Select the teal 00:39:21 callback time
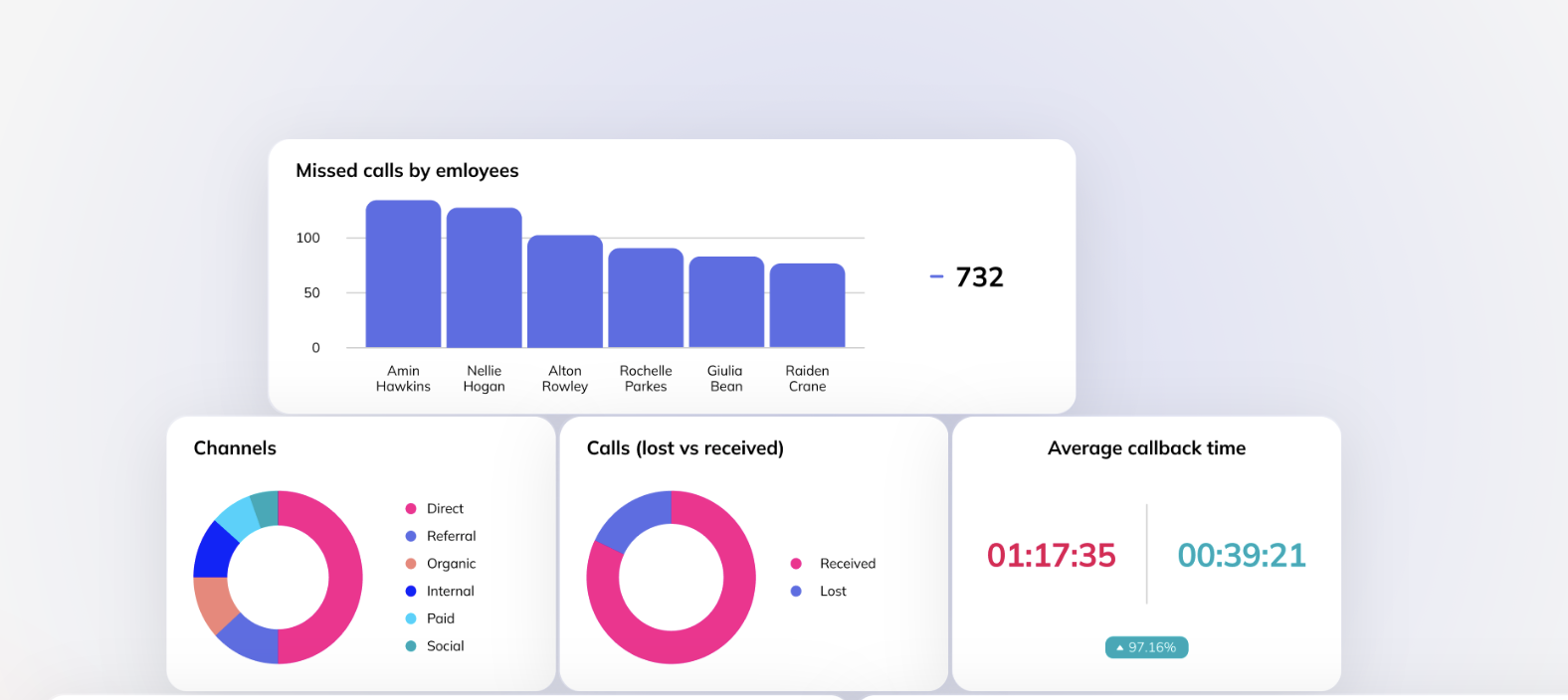1568x700 pixels. click(x=1241, y=555)
